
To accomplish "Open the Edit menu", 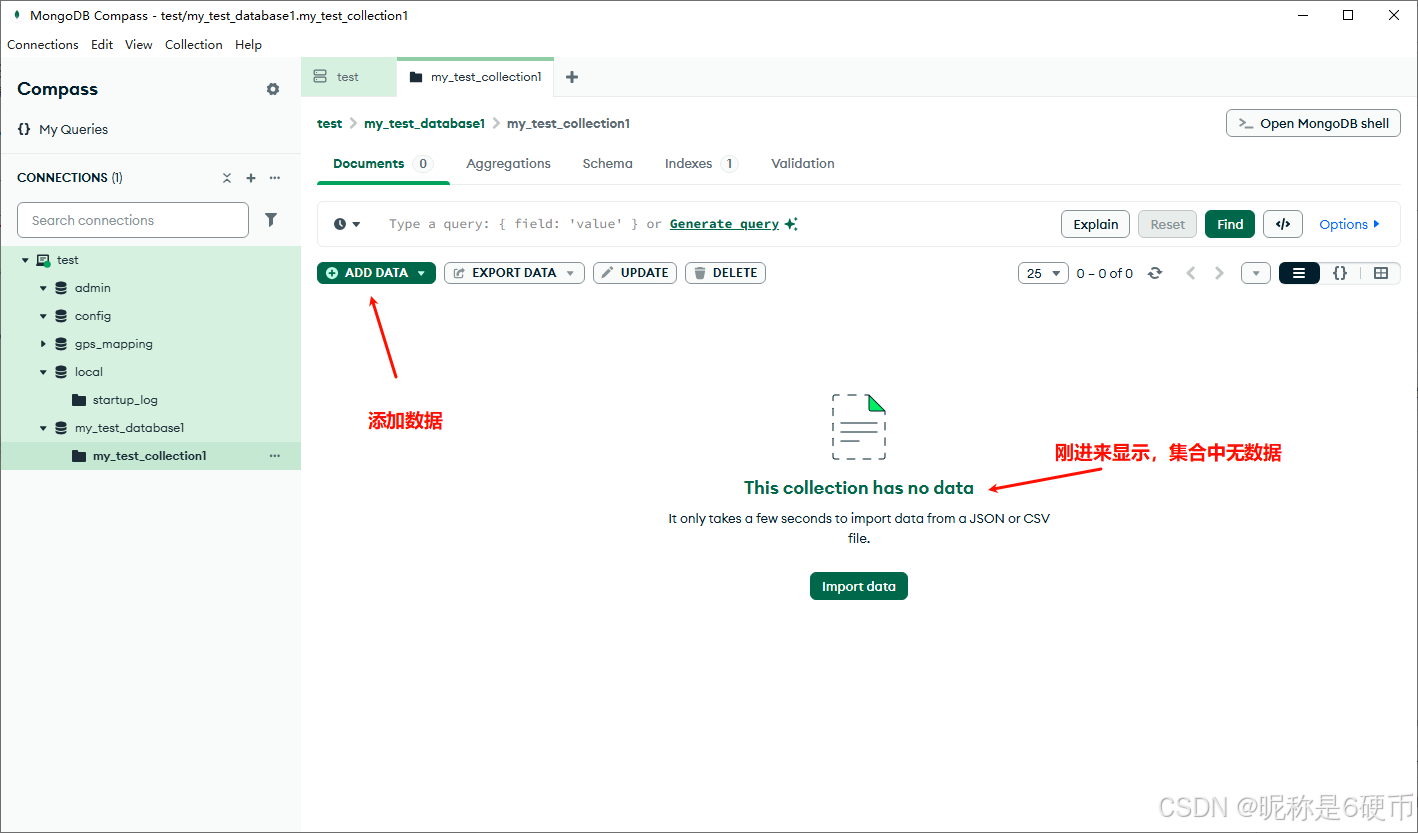I will tap(102, 45).
